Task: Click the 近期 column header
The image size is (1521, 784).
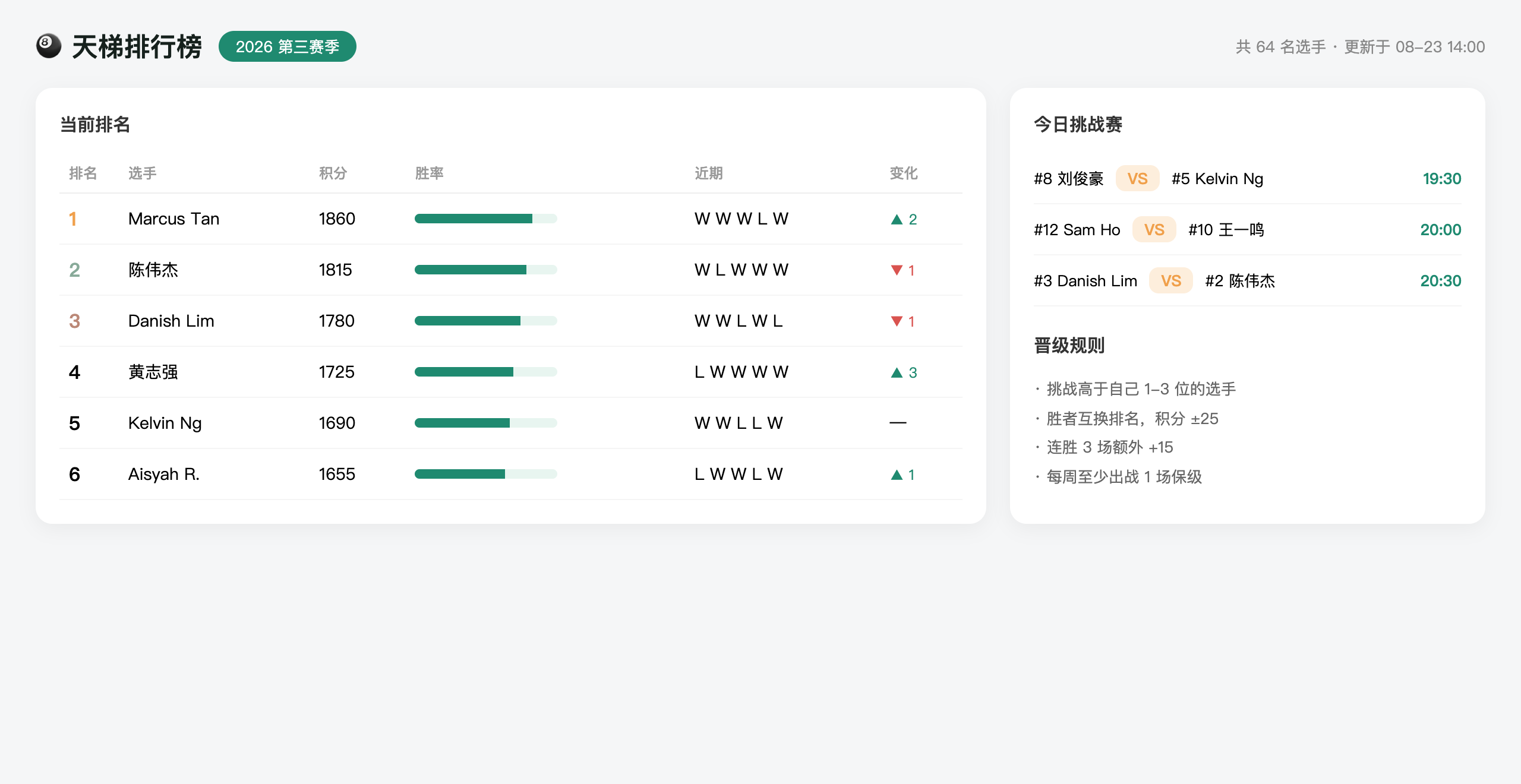Action: click(708, 173)
